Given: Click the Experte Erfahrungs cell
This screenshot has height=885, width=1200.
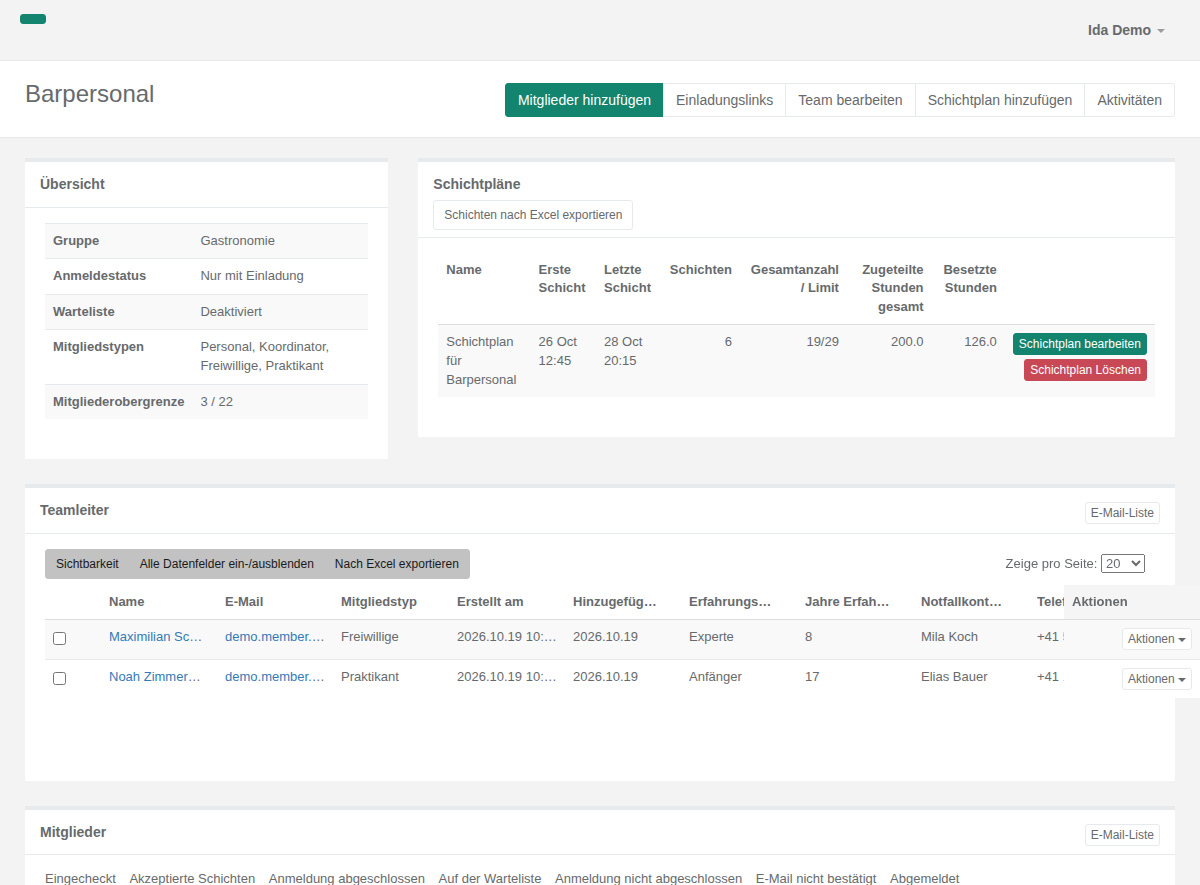Looking at the screenshot, I should [711, 637].
